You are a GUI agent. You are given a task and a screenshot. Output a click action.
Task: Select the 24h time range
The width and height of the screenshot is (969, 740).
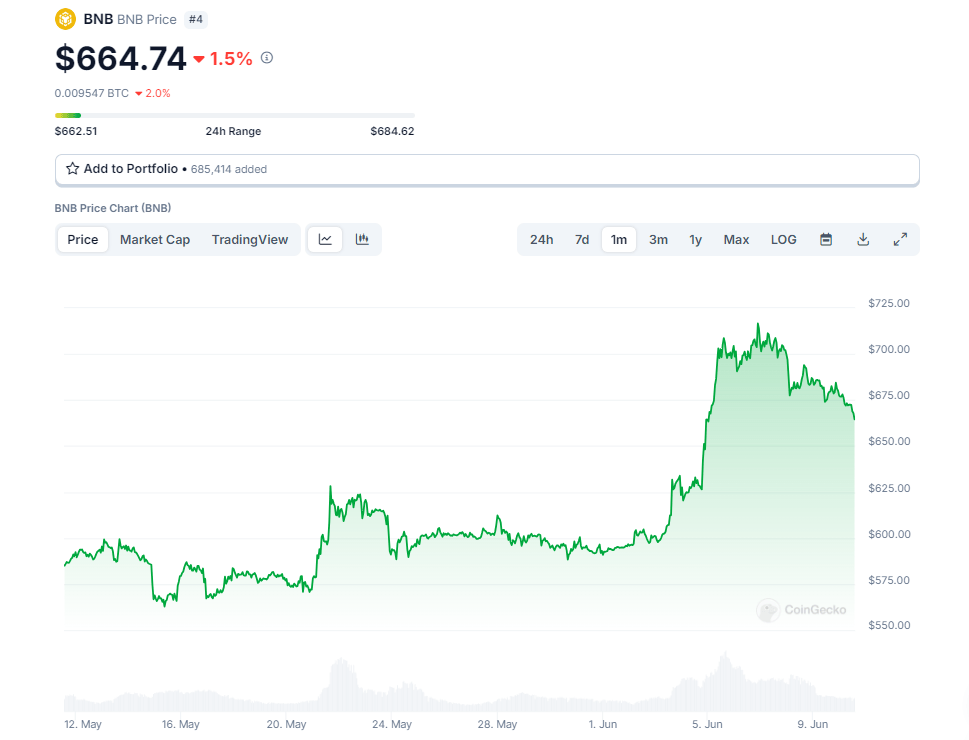pyautogui.click(x=541, y=239)
